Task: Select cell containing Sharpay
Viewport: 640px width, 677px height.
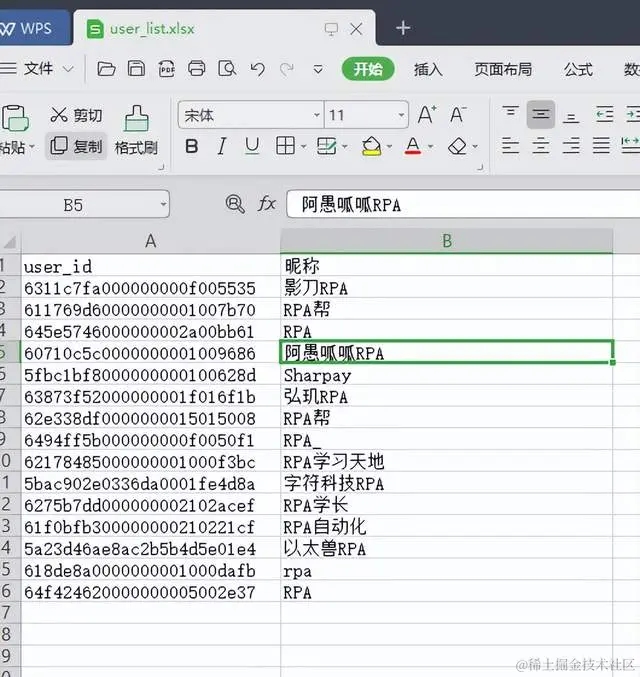Action: point(447,375)
